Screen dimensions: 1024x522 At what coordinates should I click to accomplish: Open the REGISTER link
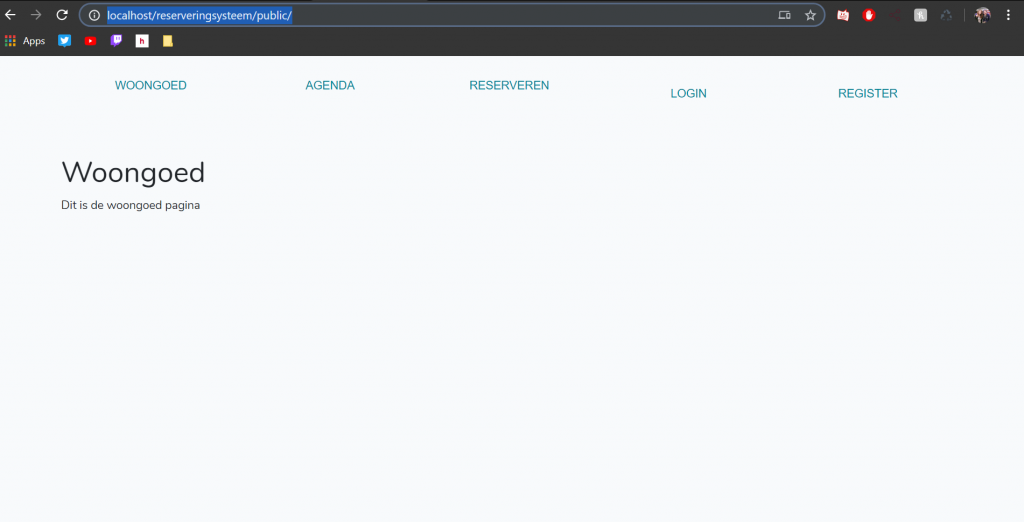click(867, 93)
